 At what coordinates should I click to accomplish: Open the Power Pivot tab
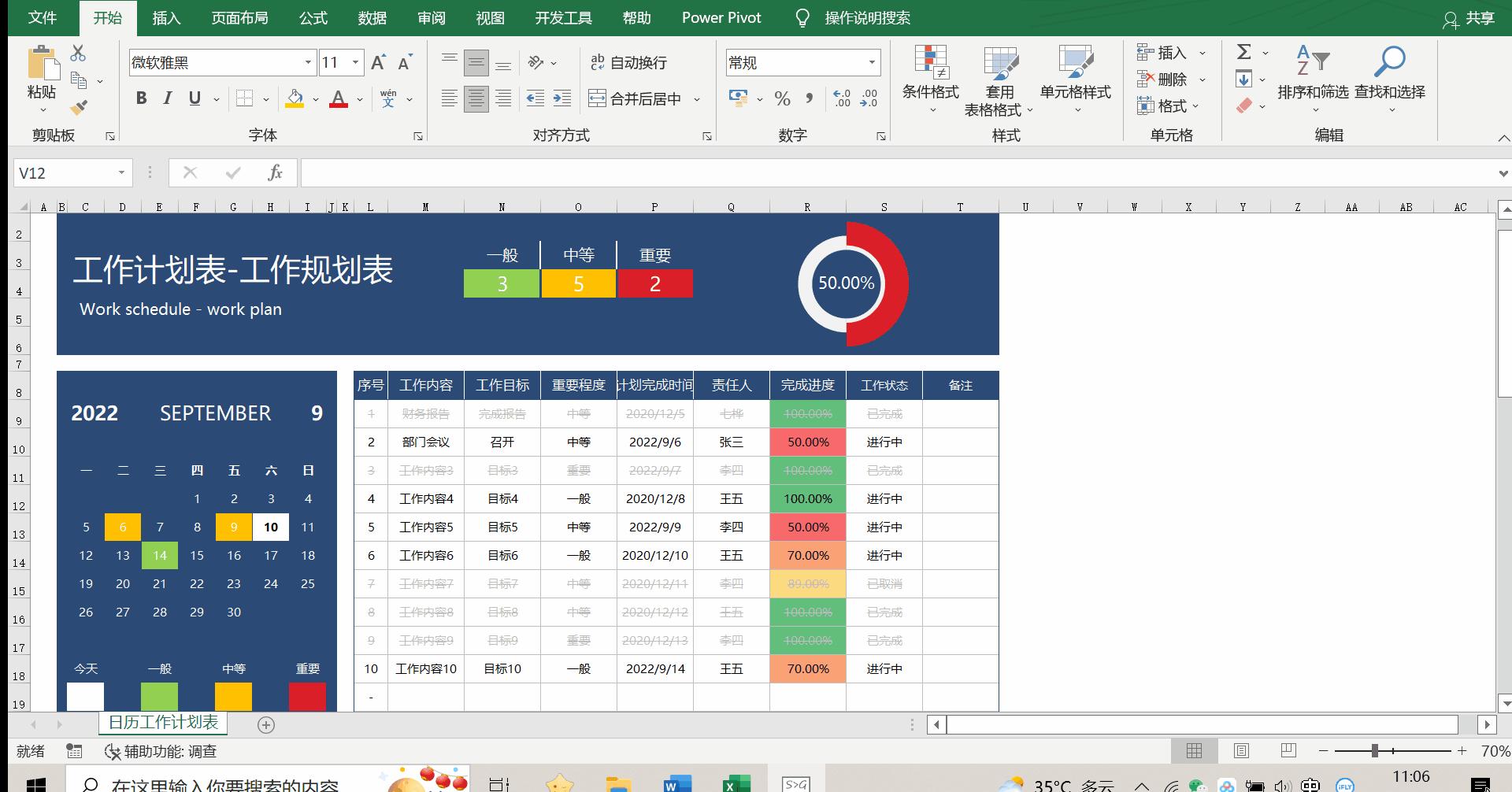(721, 17)
